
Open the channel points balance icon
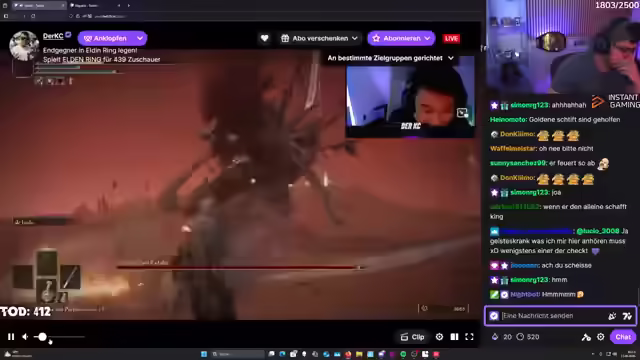(x=495, y=337)
